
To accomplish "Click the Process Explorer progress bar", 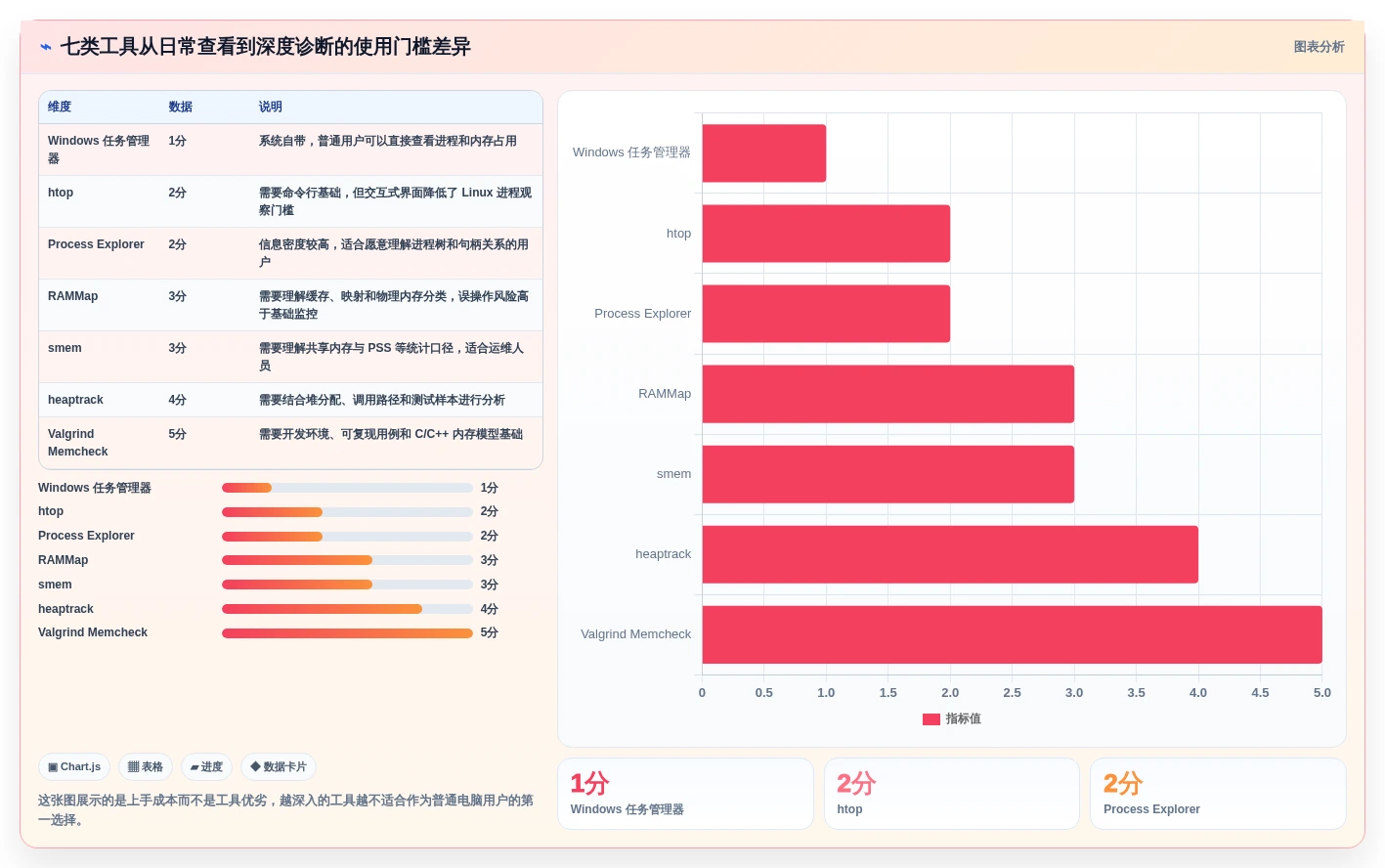I will [x=347, y=537].
